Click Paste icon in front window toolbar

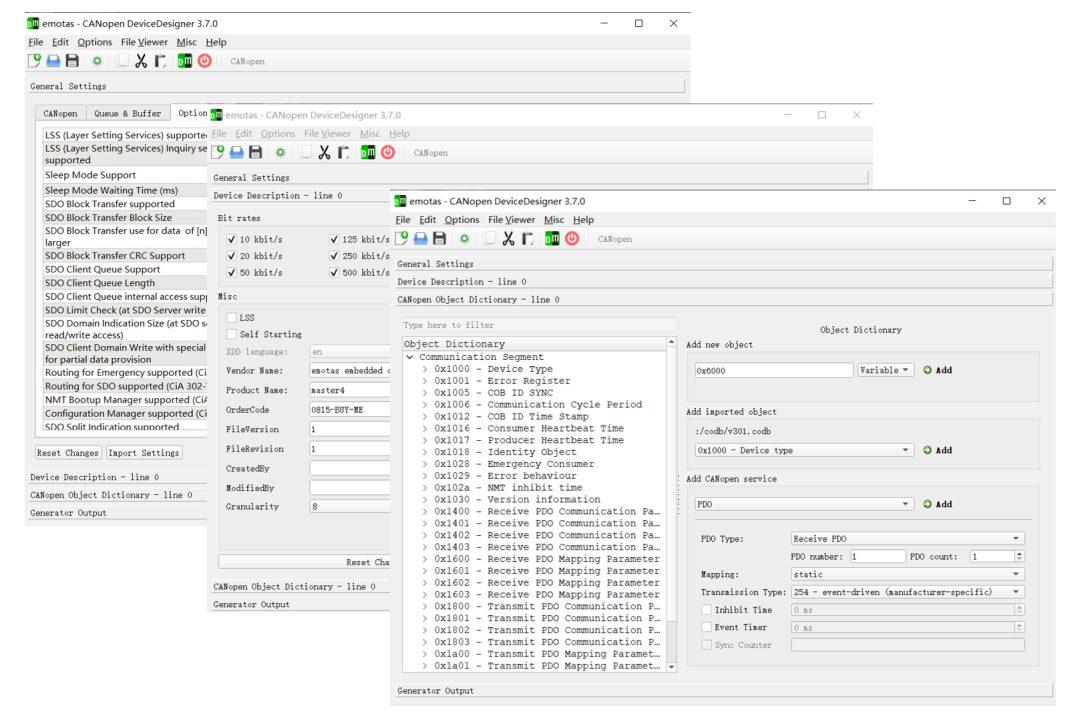tap(527, 239)
